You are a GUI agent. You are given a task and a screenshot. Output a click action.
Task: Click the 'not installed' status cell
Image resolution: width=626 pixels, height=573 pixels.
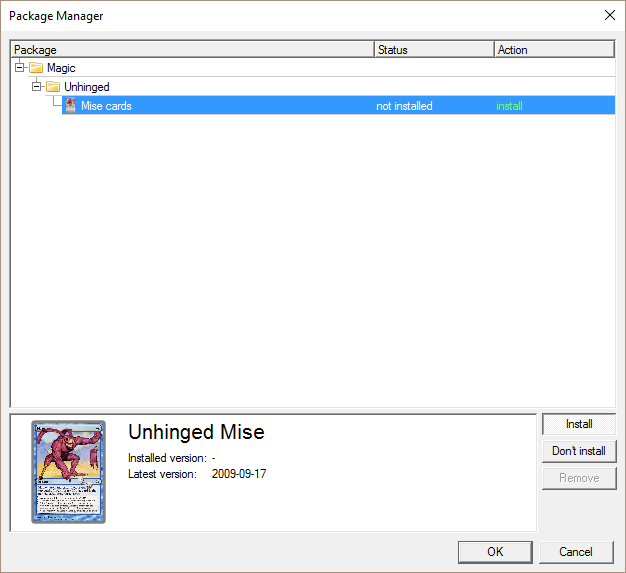[x=404, y=106]
